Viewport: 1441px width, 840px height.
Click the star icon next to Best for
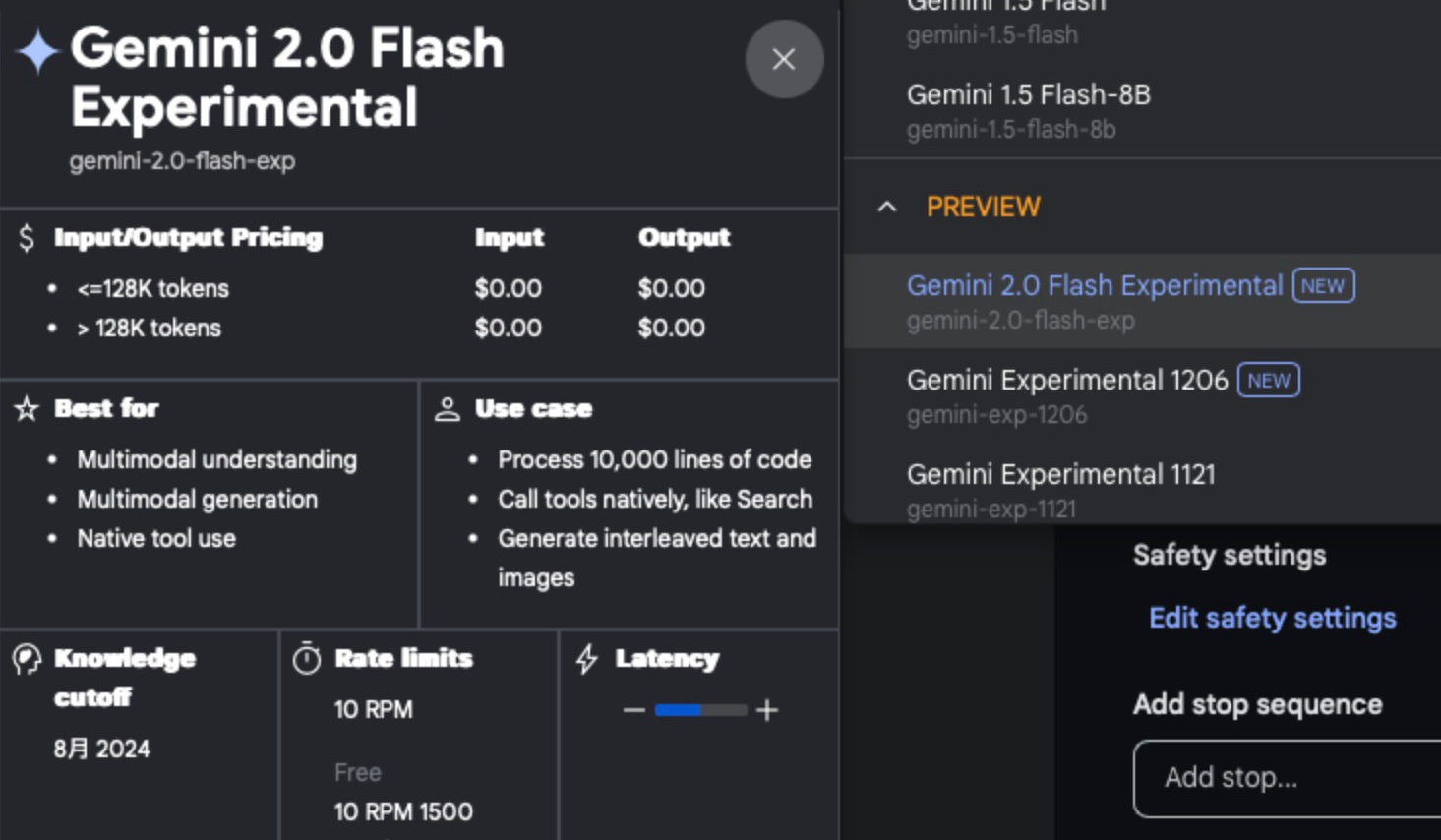pos(27,409)
